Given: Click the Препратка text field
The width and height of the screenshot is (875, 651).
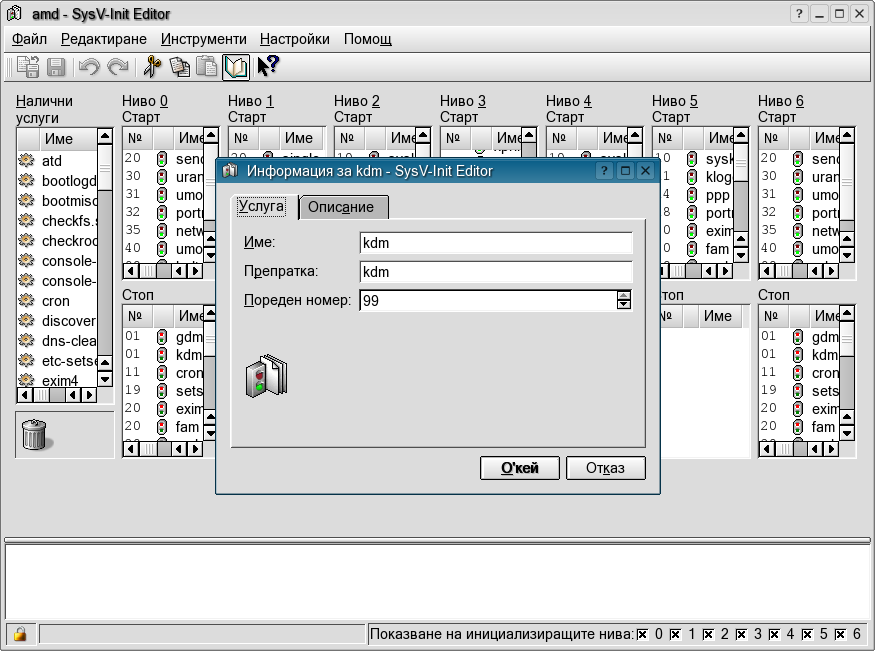Looking at the screenshot, I should [496, 272].
